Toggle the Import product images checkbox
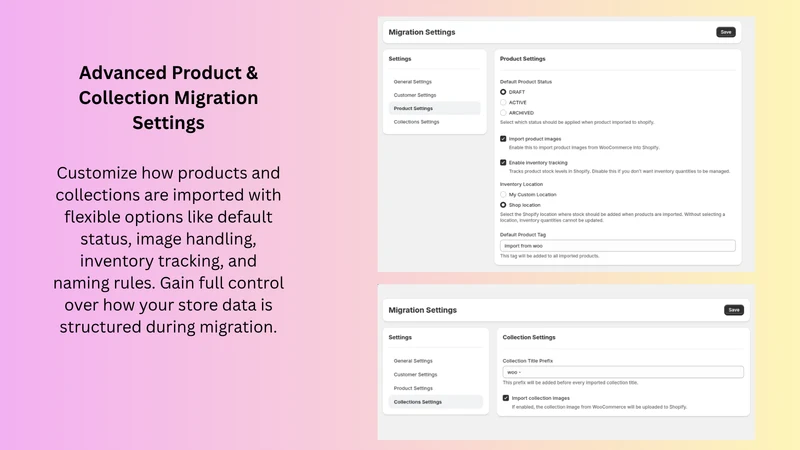This screenshot has height=450, width=800. (503, 139)
